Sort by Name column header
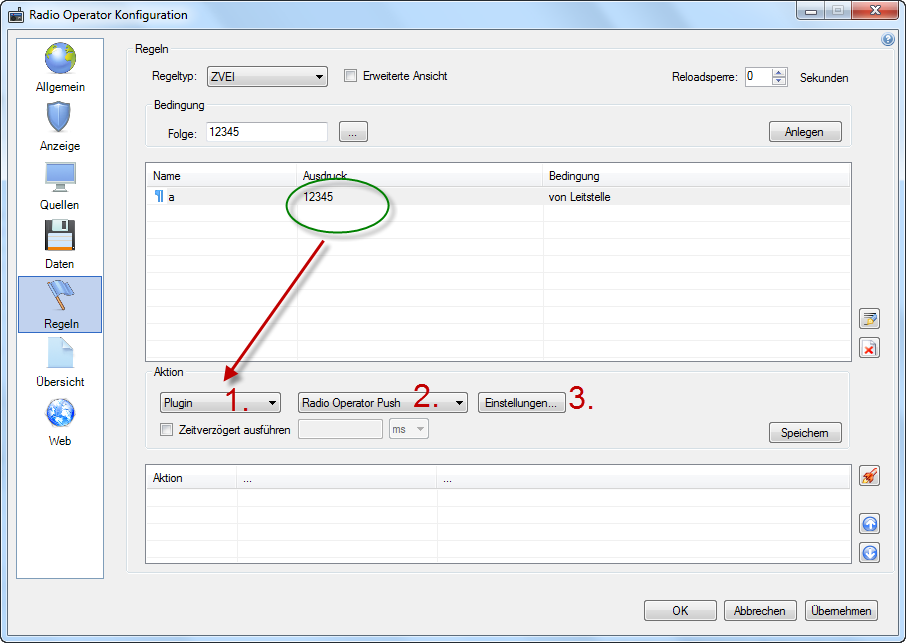906x643 pixels. (222, 176)
